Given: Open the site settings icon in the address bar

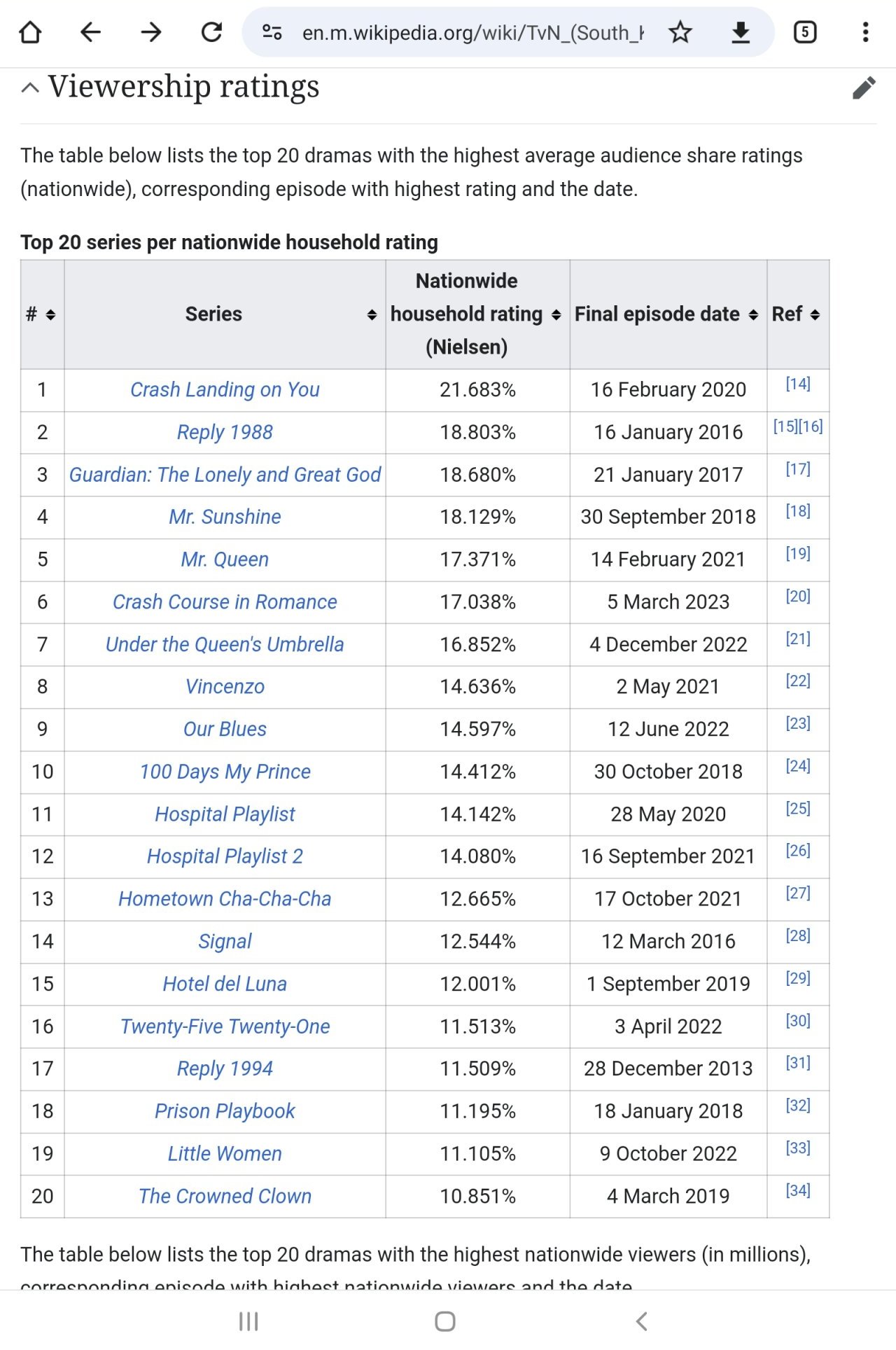Looking at the screenshot, I should coord(272,32).
